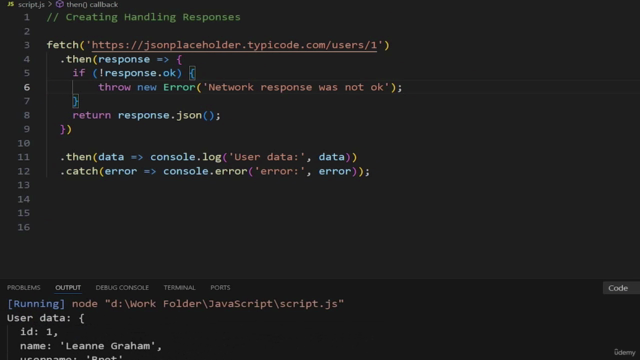Click '.catch' on line 12
Image resolution: width=640 pixels, height=360 pixels.
(x=79, y=171)
